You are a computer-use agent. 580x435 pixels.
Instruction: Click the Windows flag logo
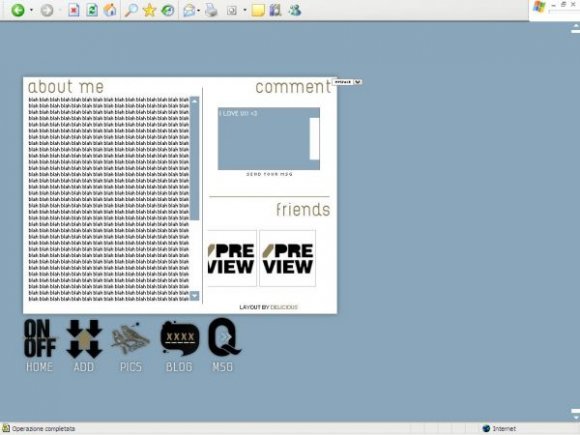pos(540,7)
